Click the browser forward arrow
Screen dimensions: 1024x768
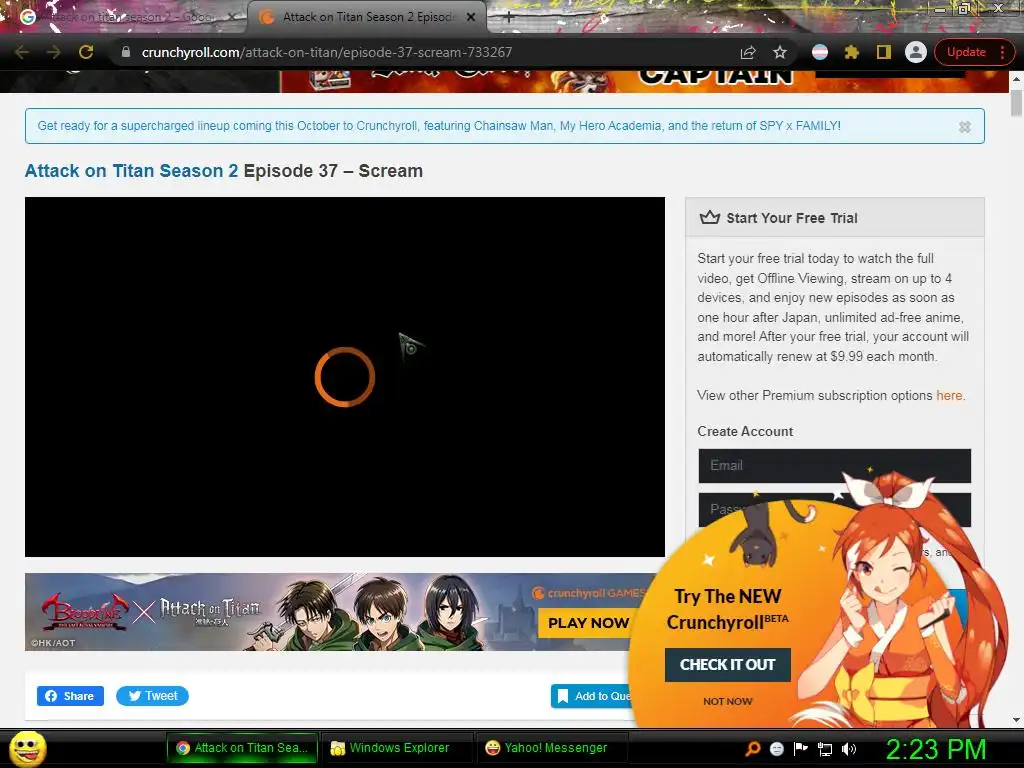click(x=54, y=52)
